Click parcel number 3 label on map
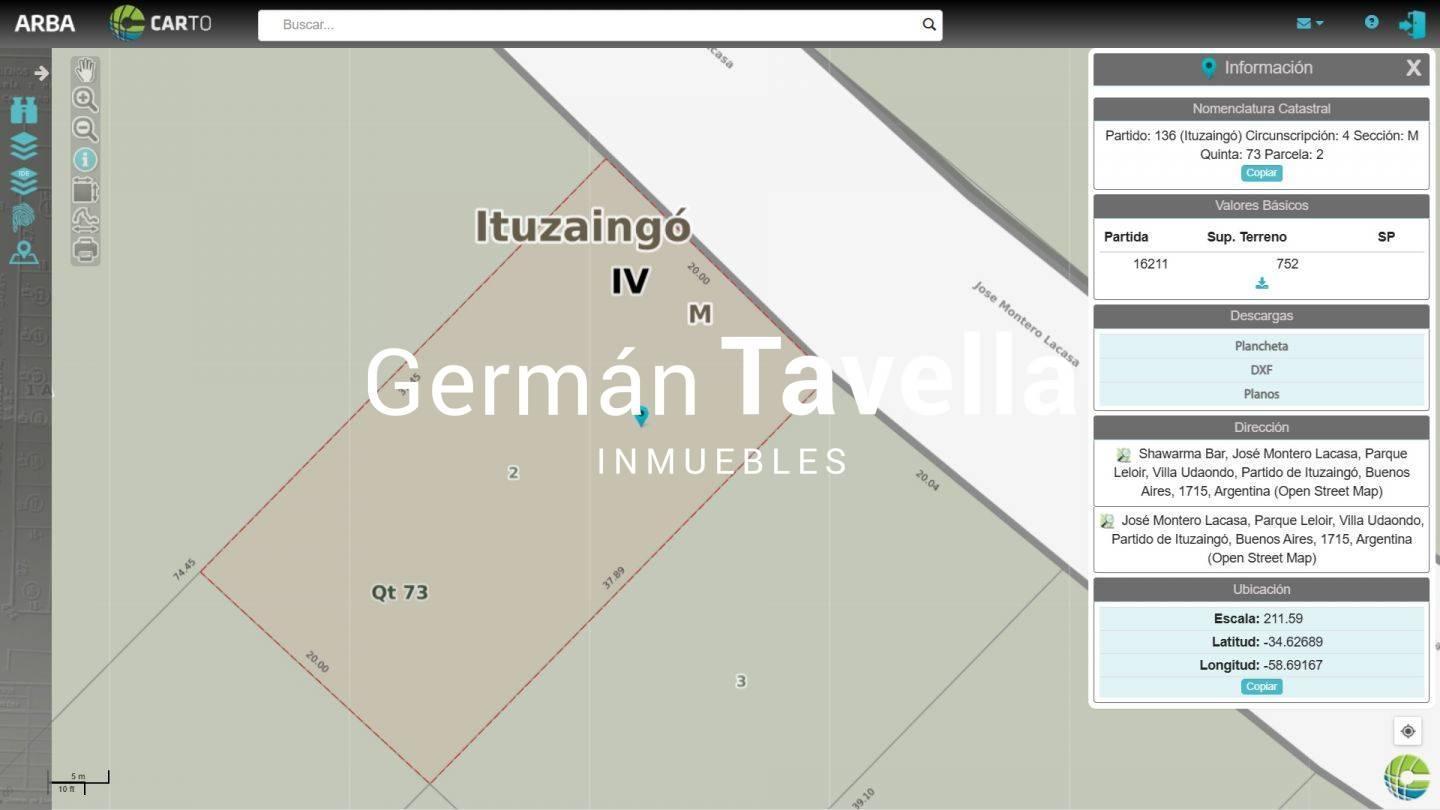Image resolution: width=1440 pixels, height=810 pixels. [741, 681]
